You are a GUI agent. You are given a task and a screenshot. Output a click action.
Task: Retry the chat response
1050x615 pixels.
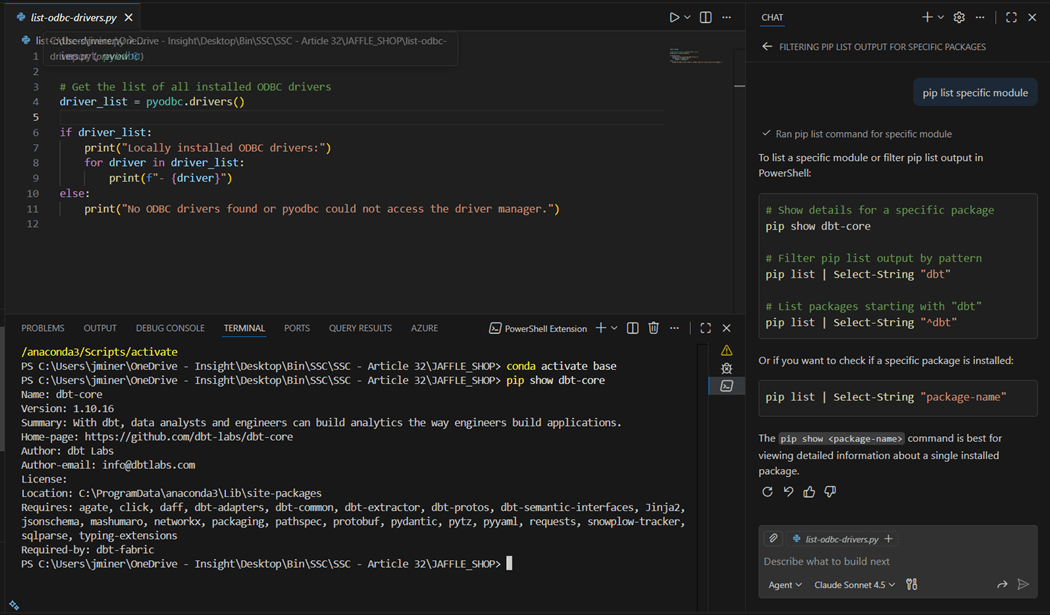tap(767, 491)
